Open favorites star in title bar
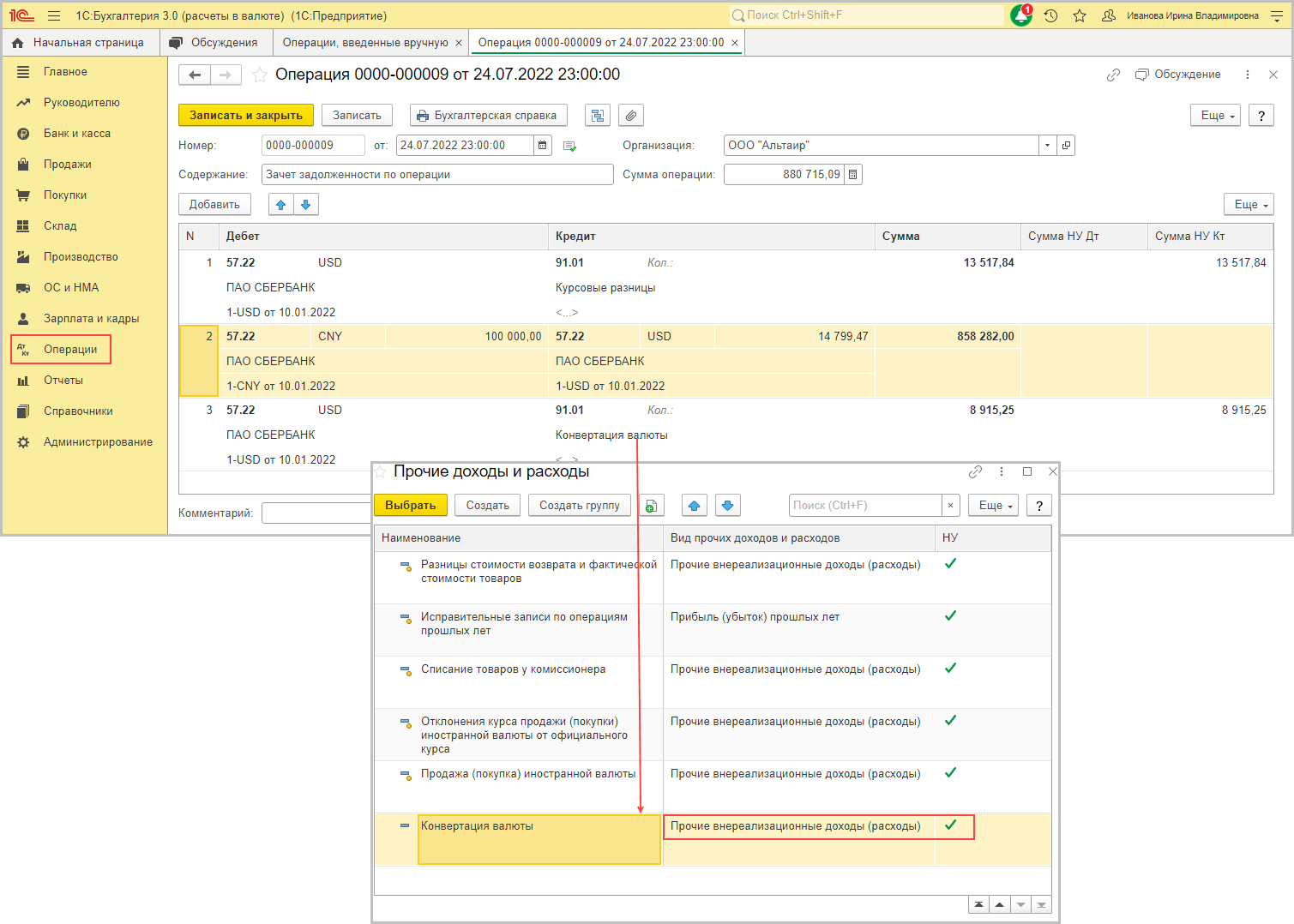 (x=1080, y=15)
